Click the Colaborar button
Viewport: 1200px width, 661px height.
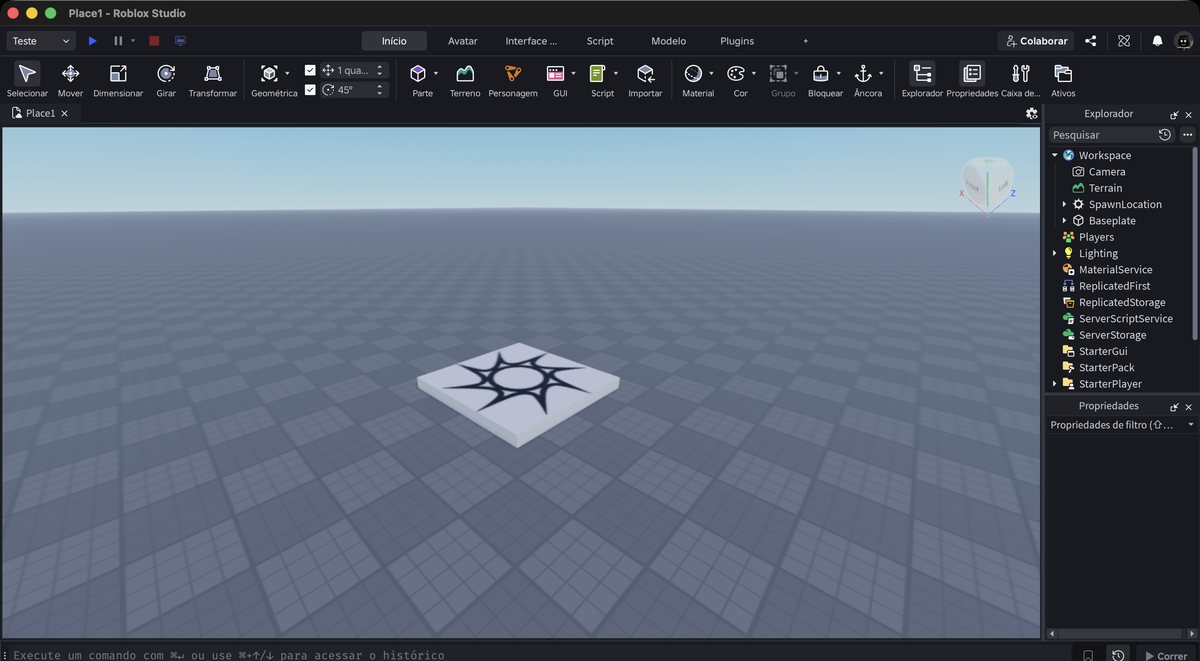point(1035,41)
